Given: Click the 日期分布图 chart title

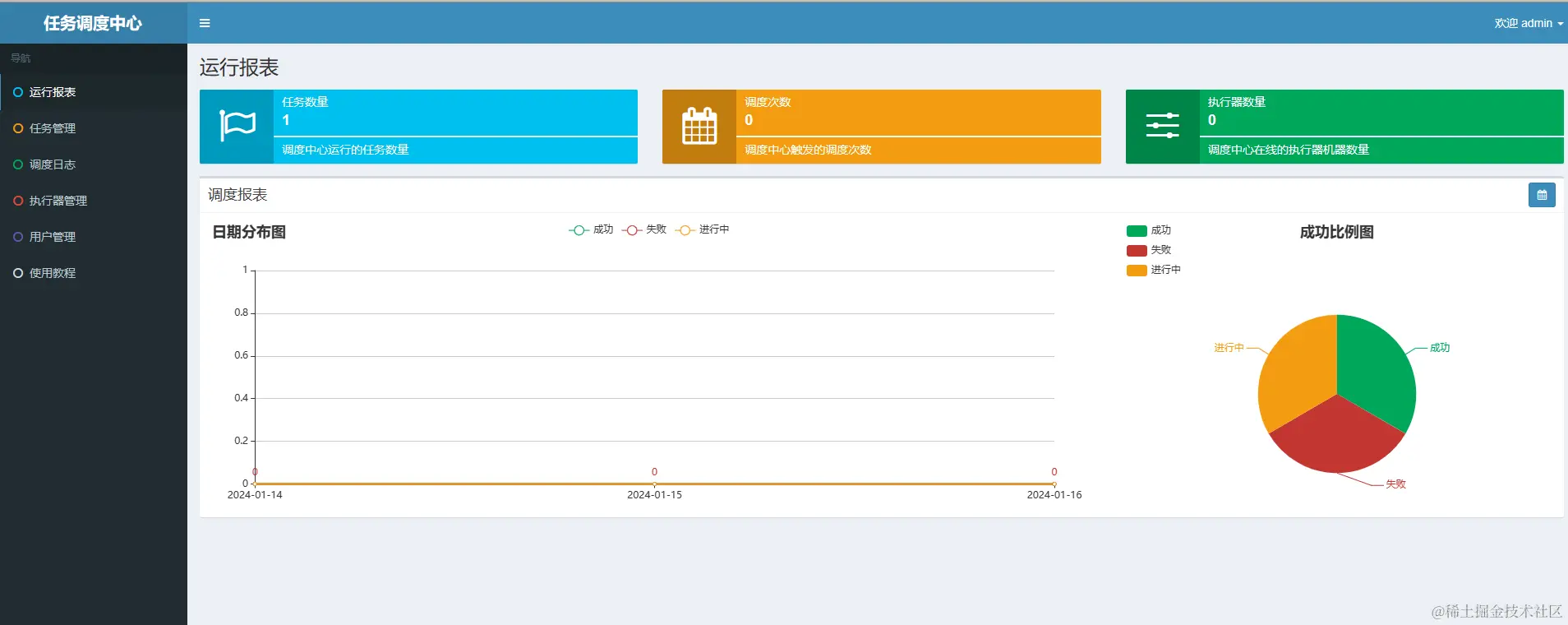Looking at the screenshot, I should point(249,232).
